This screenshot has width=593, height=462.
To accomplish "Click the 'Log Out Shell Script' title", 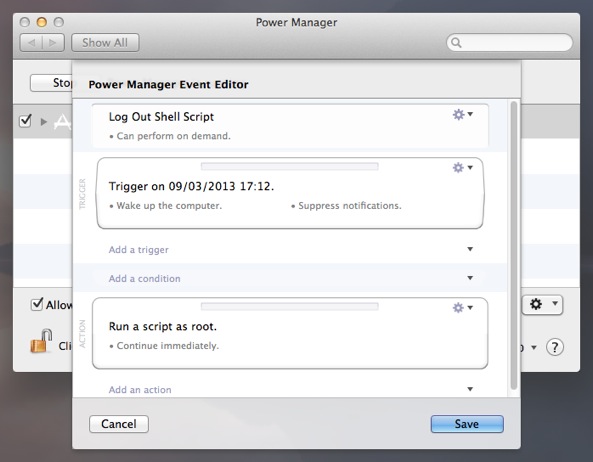I will click(161, 117).
